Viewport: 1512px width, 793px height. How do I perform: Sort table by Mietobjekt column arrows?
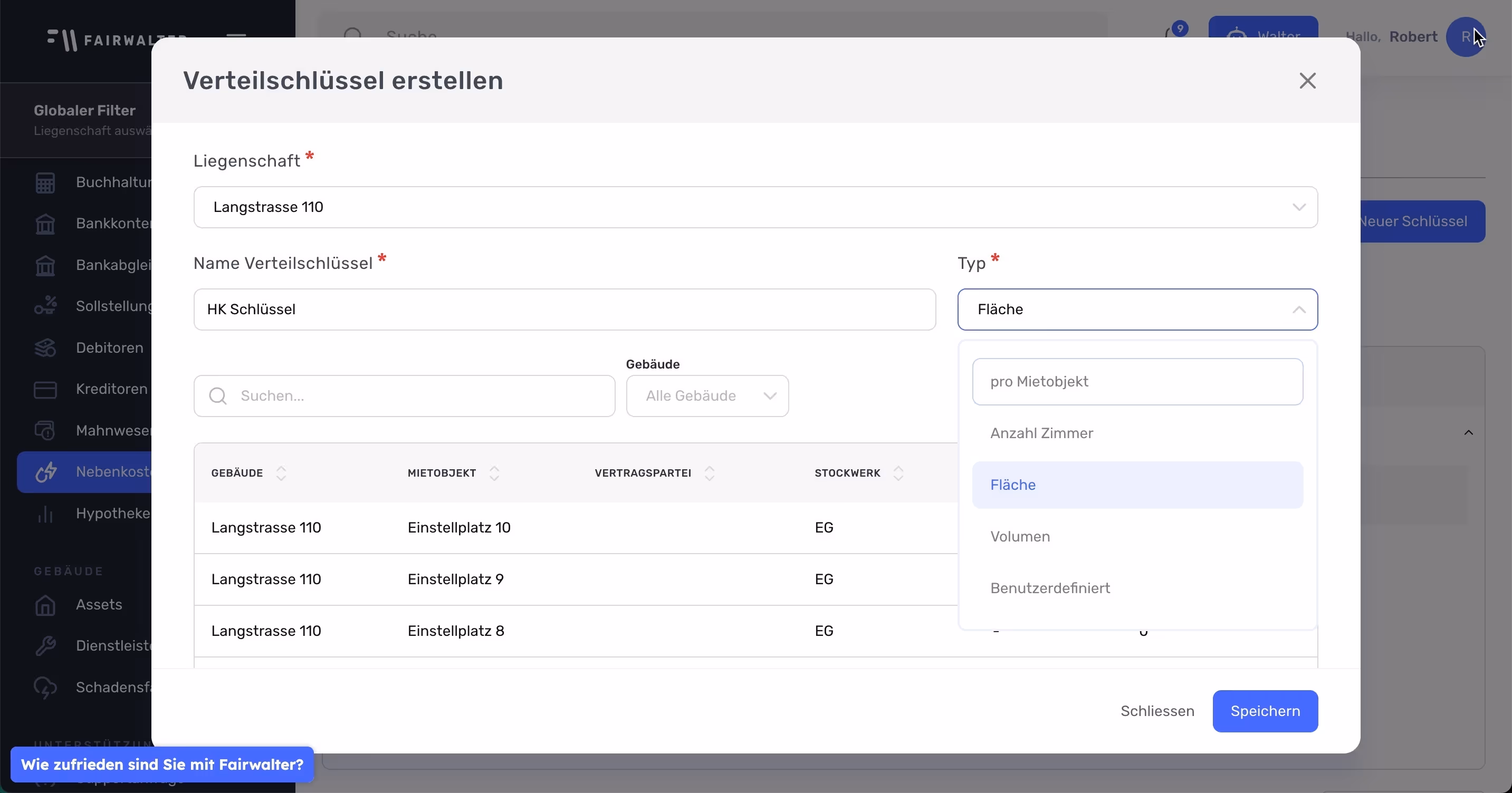click(x=494, y=473)
